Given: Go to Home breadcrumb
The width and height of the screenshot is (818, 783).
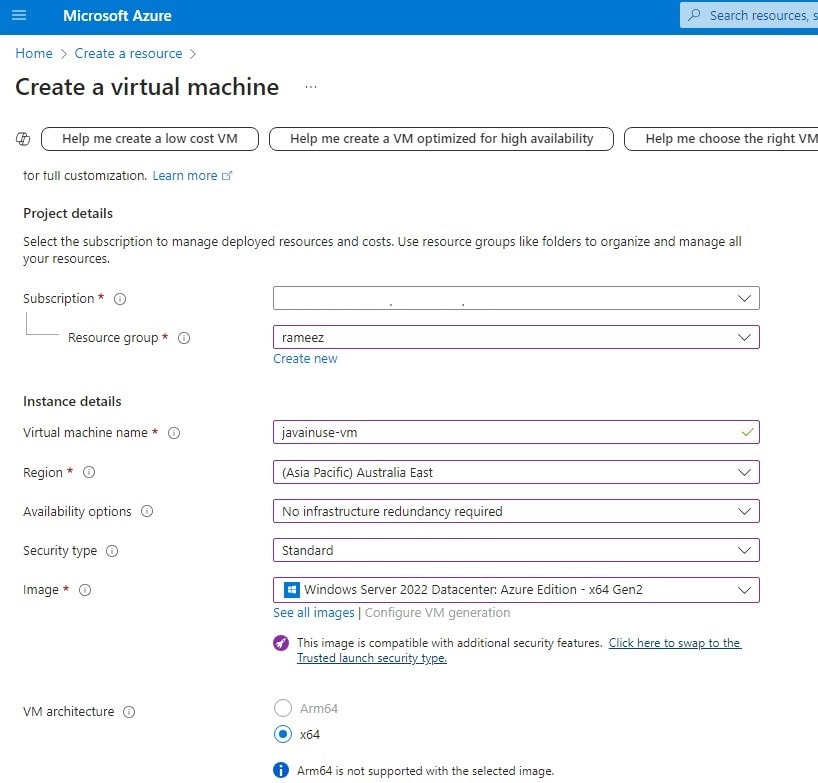Looking at the screenshot, I should [x=34, y=54].
